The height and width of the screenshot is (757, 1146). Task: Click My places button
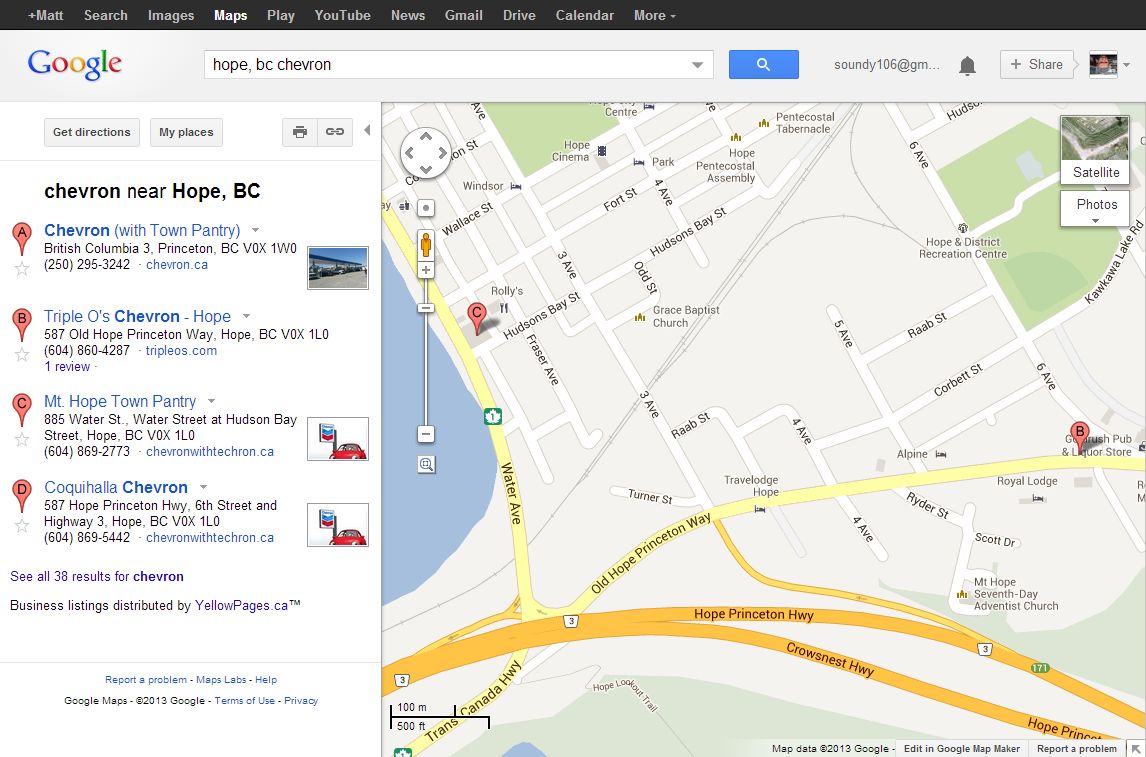pos(186,132)
